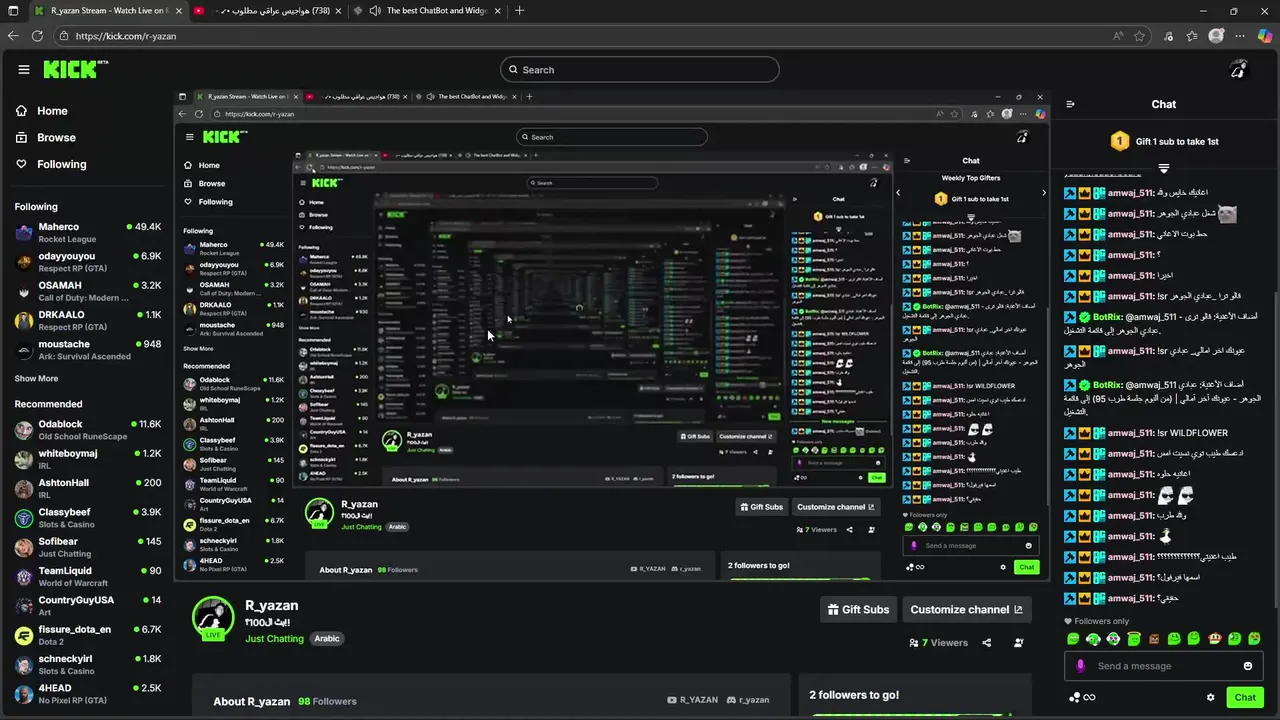The height and width of the screenshot is (720, 1280).
Task: Open R_yazan channel avatar
Action: point(213,618)
